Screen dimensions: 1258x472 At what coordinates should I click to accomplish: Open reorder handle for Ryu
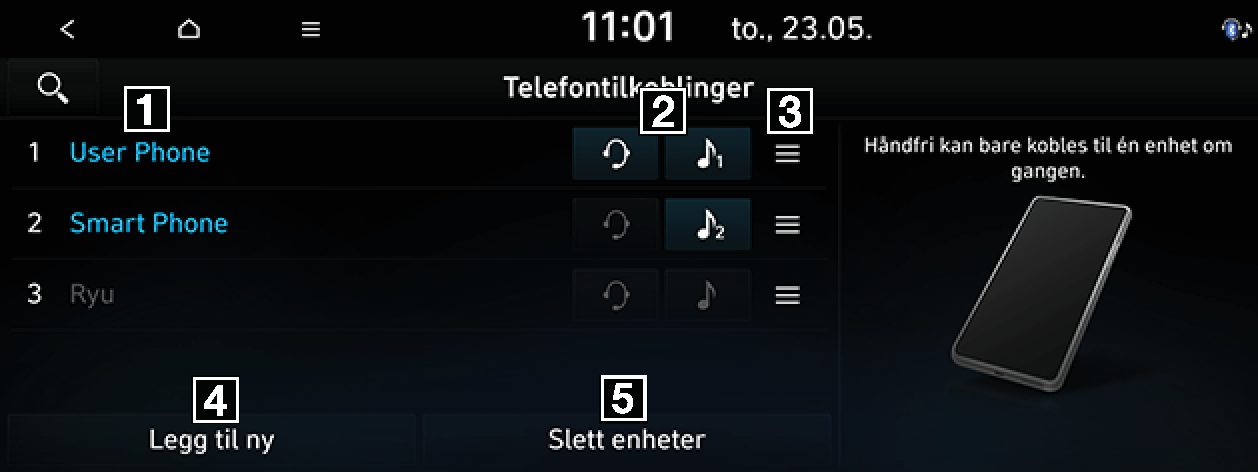788,295
